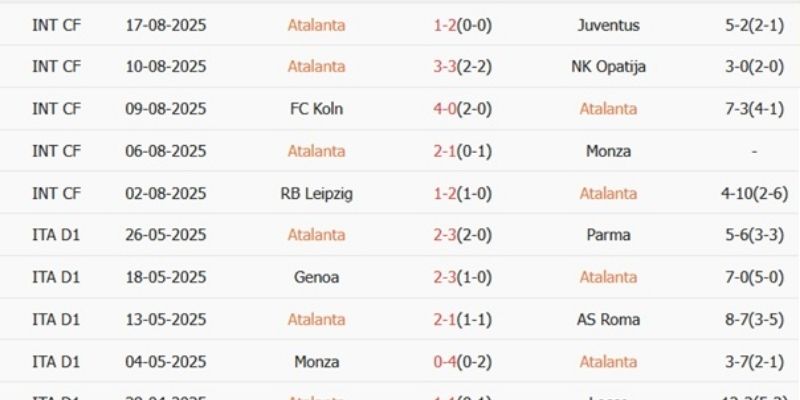Image resolution: width=800 pixels, height=400 pixels.
Task: Click the 0-4(0-2) match score
Action: [x=459, y=362]
